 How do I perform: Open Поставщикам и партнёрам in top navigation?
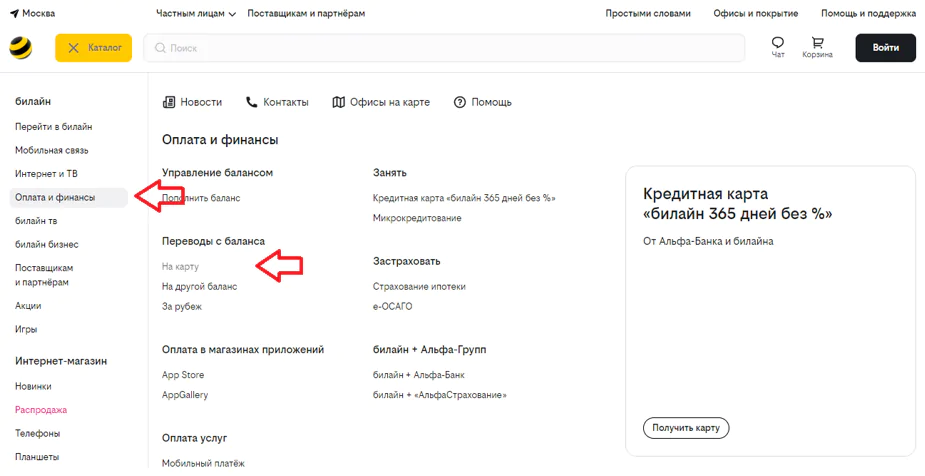point(306,14)
